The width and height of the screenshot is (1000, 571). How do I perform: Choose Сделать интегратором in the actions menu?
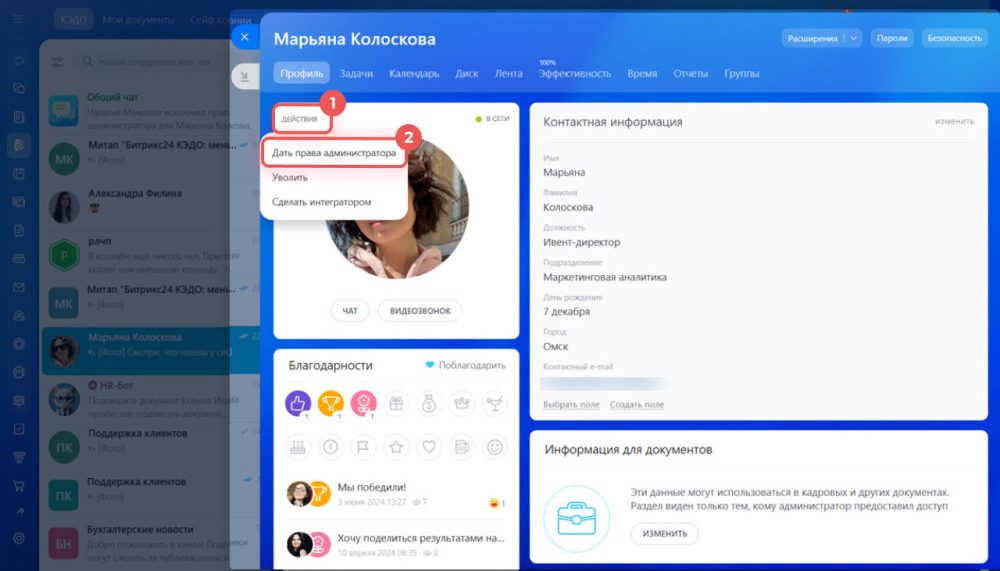click(x=321, y=202)
